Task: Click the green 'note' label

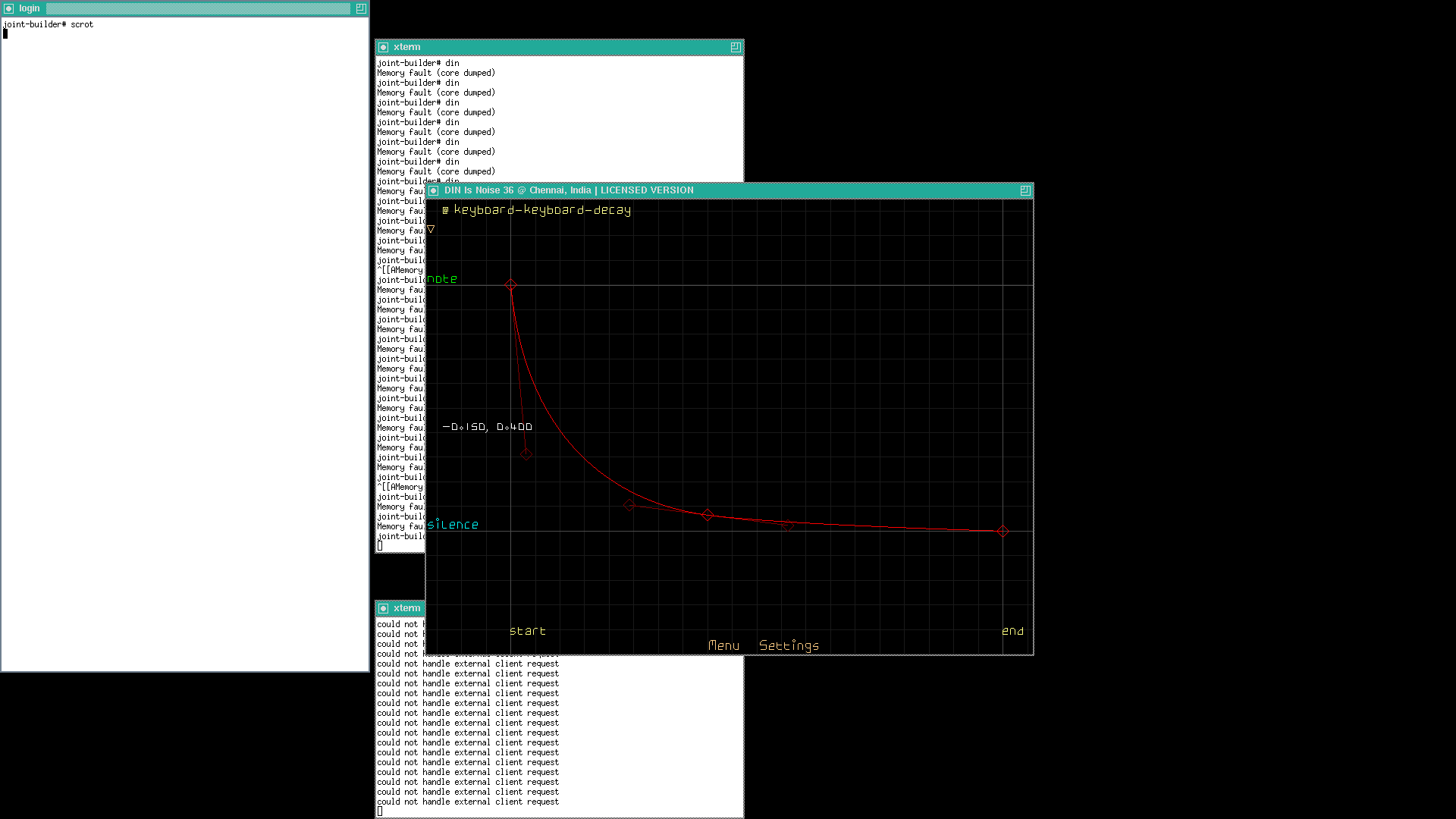Action: click(x=442, y=279)
